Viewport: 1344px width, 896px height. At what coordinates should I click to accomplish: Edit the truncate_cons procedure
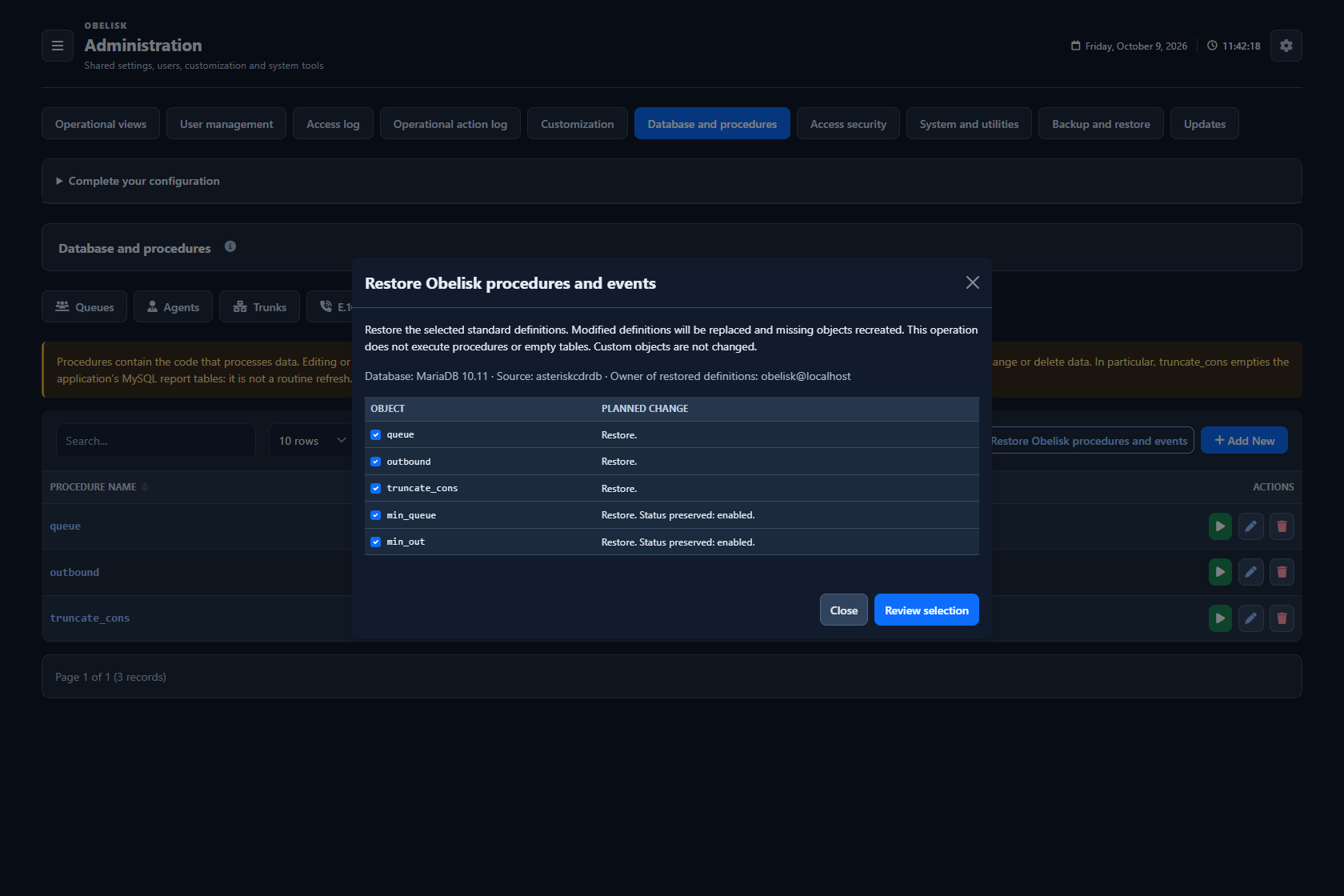tap(1251, 618)
